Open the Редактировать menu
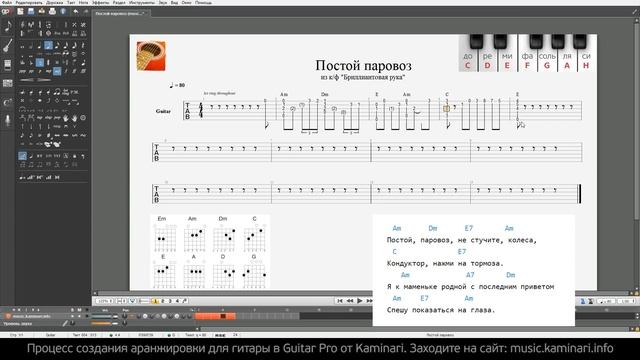 click(29, 2)
